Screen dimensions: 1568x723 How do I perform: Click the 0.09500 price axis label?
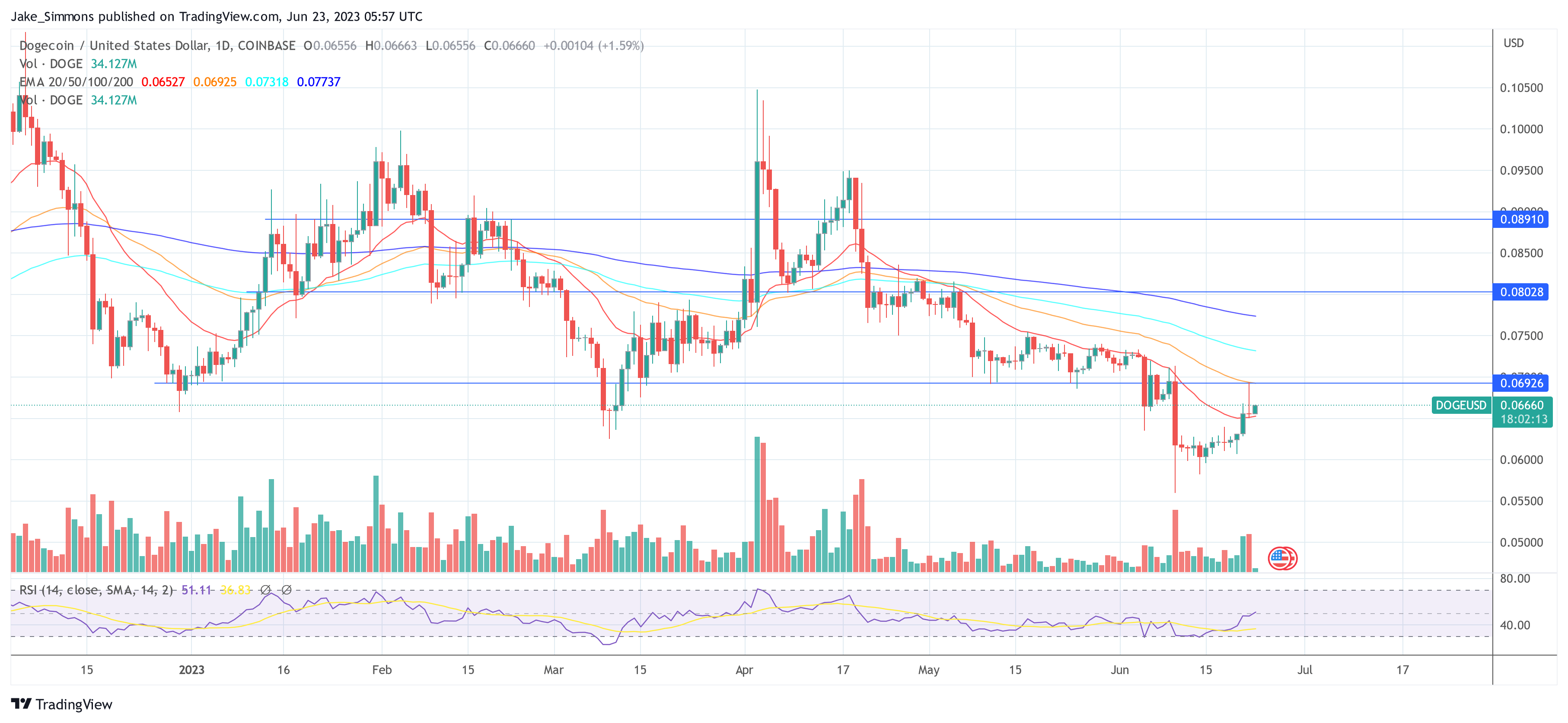(x=1521, y=170)
